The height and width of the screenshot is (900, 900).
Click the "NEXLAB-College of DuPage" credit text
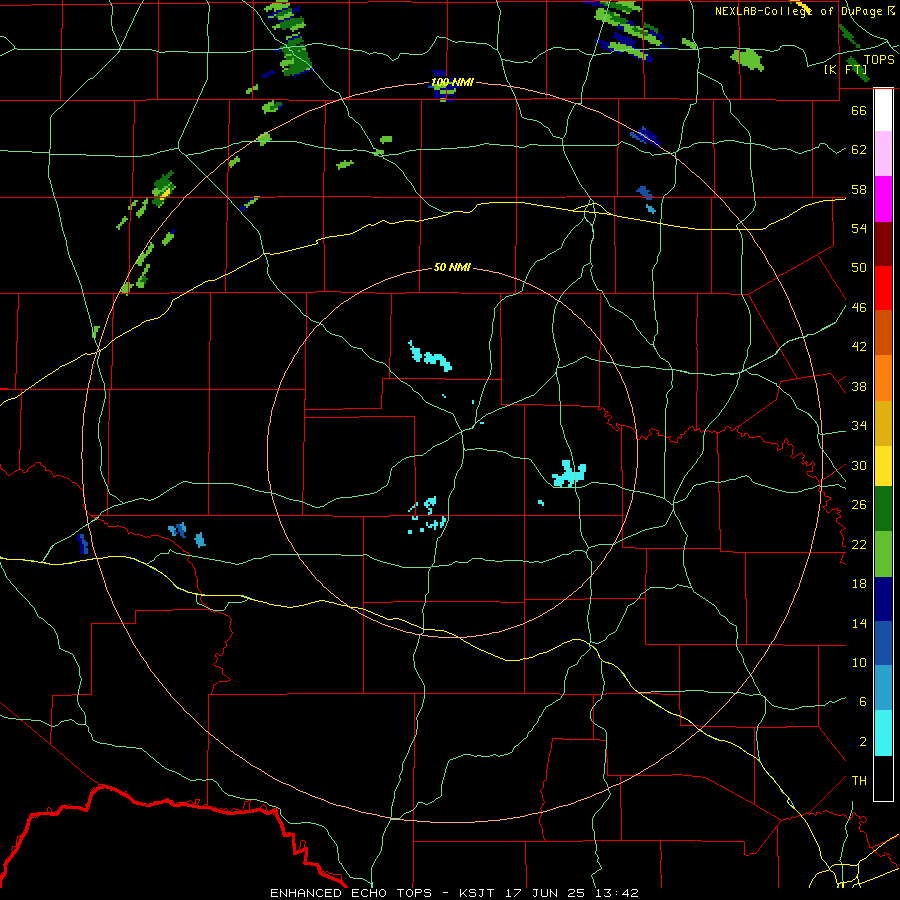(800, 11)
